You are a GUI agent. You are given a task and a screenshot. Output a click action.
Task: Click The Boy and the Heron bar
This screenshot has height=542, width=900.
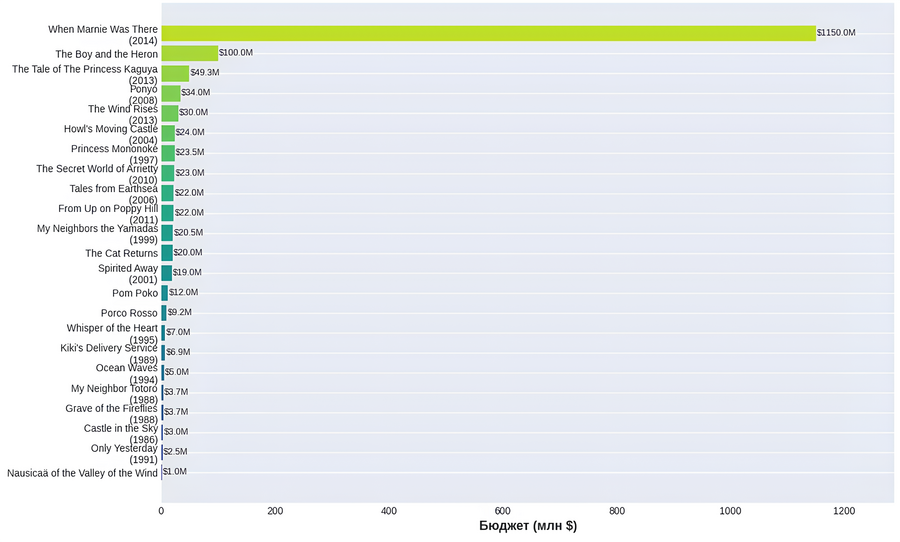190,53
